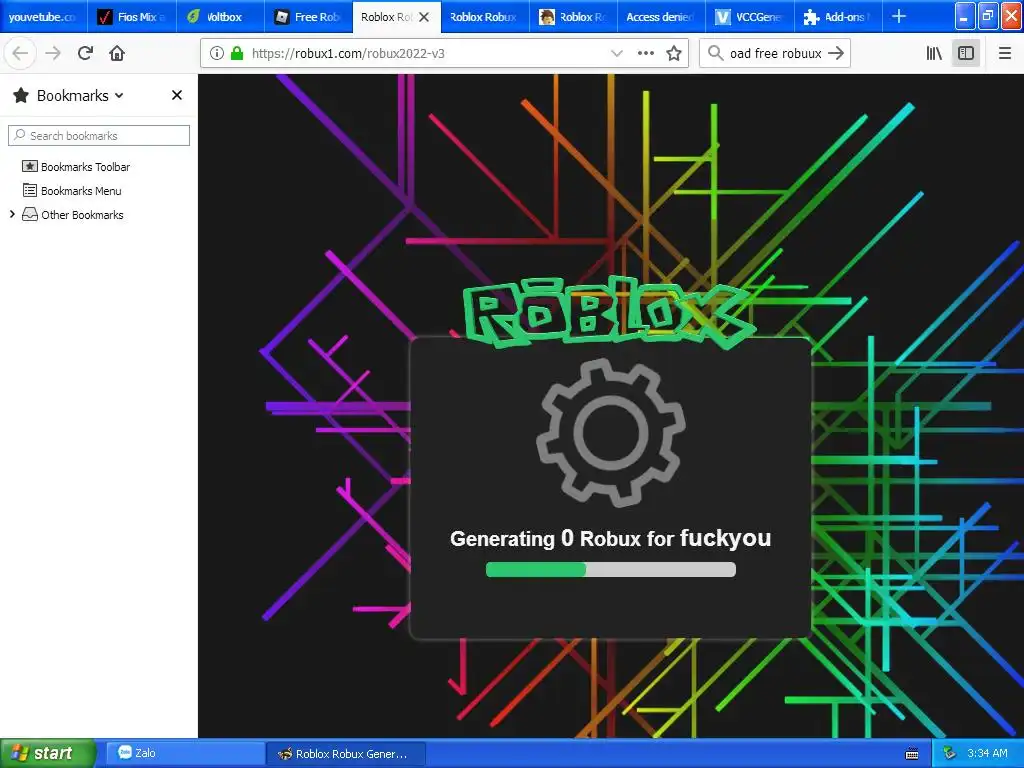1024x768 pixels.
Task: Click the system tray icon beside clock
Action: tap(949, 753)
